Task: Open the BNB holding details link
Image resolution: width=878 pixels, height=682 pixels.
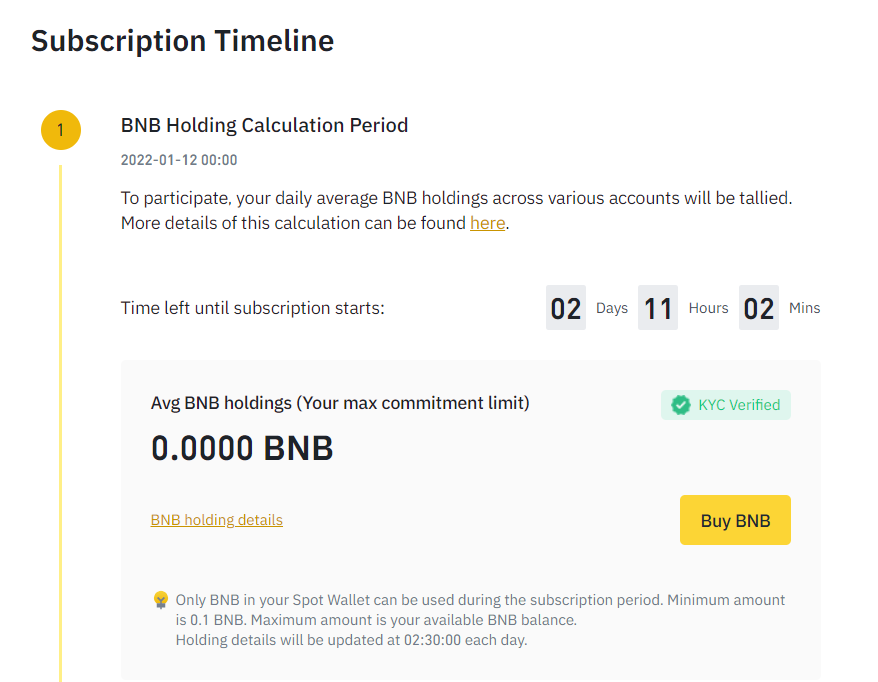Action: coord(216,520)
